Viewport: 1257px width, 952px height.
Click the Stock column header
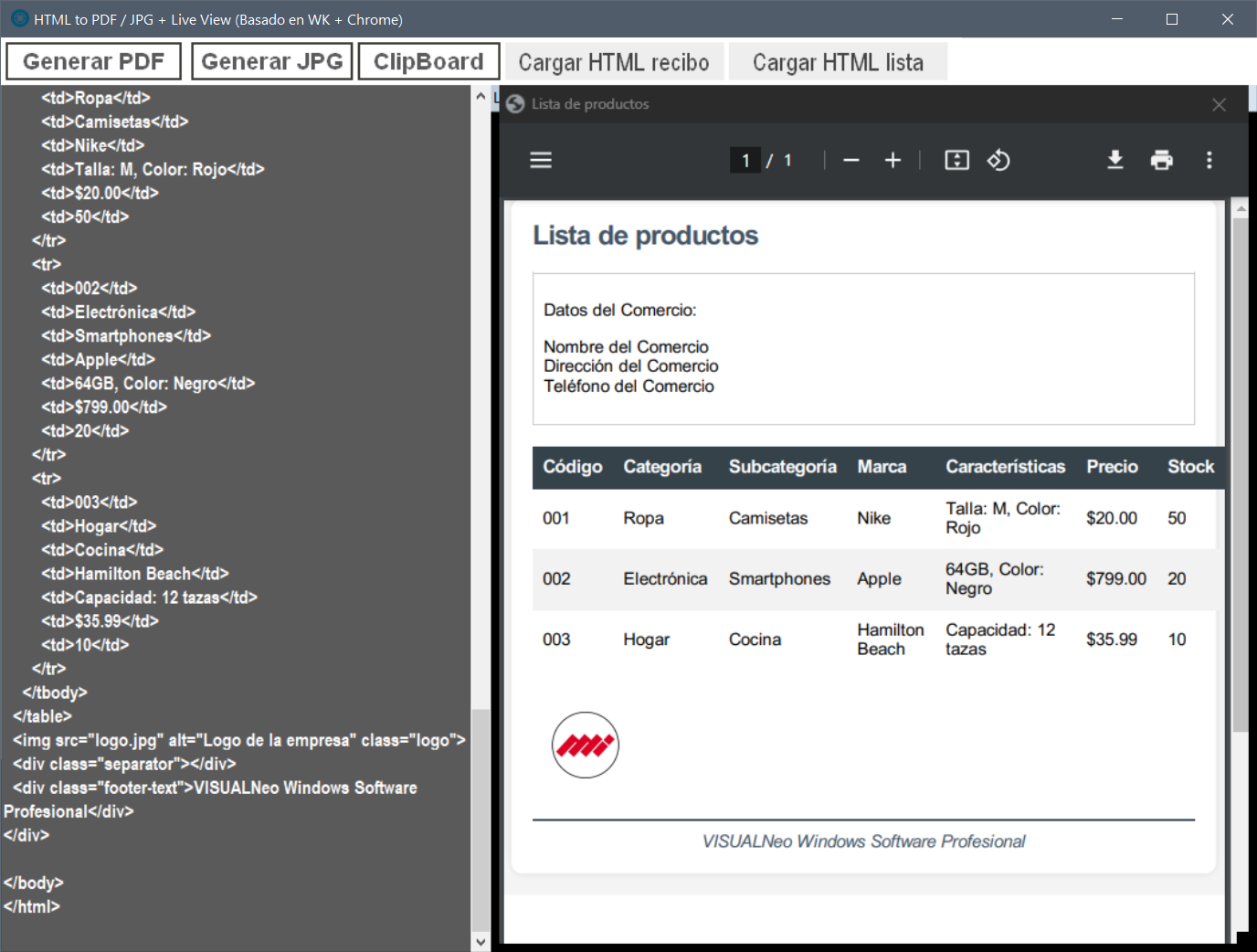pos(1191,467)
